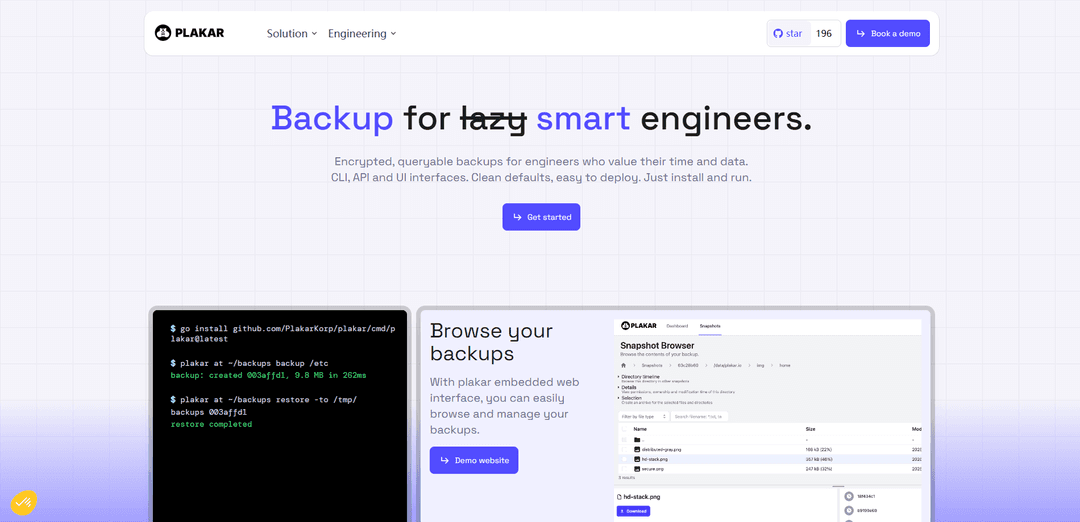The width and height of the screenshot is (1080, 522).
Task: Click the Snapshots breadcrumb link
Action: pos(652,366)
